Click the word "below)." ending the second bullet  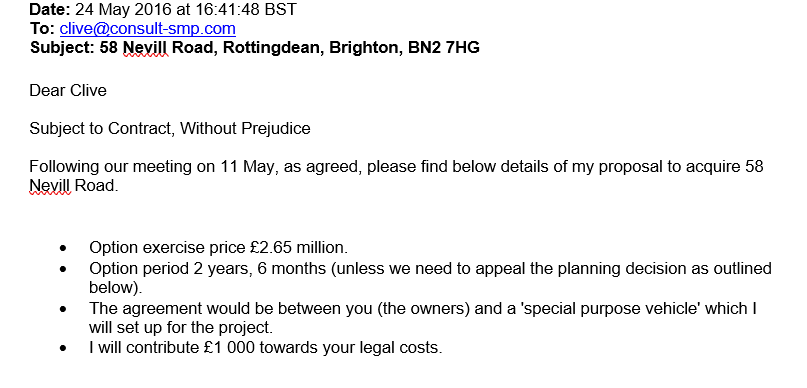tap(116, 288)
